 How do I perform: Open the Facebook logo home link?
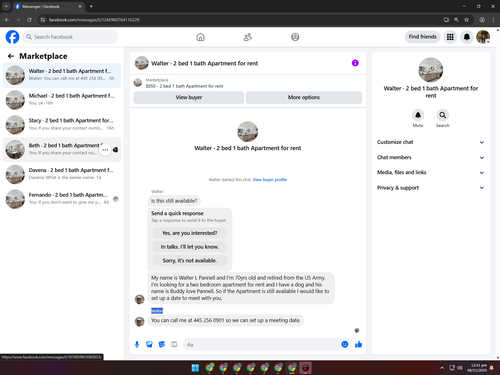[x=12, y=37]
